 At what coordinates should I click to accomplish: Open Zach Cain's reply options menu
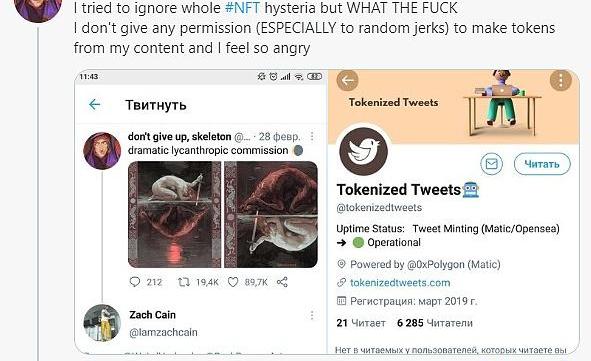coord(312,315)
